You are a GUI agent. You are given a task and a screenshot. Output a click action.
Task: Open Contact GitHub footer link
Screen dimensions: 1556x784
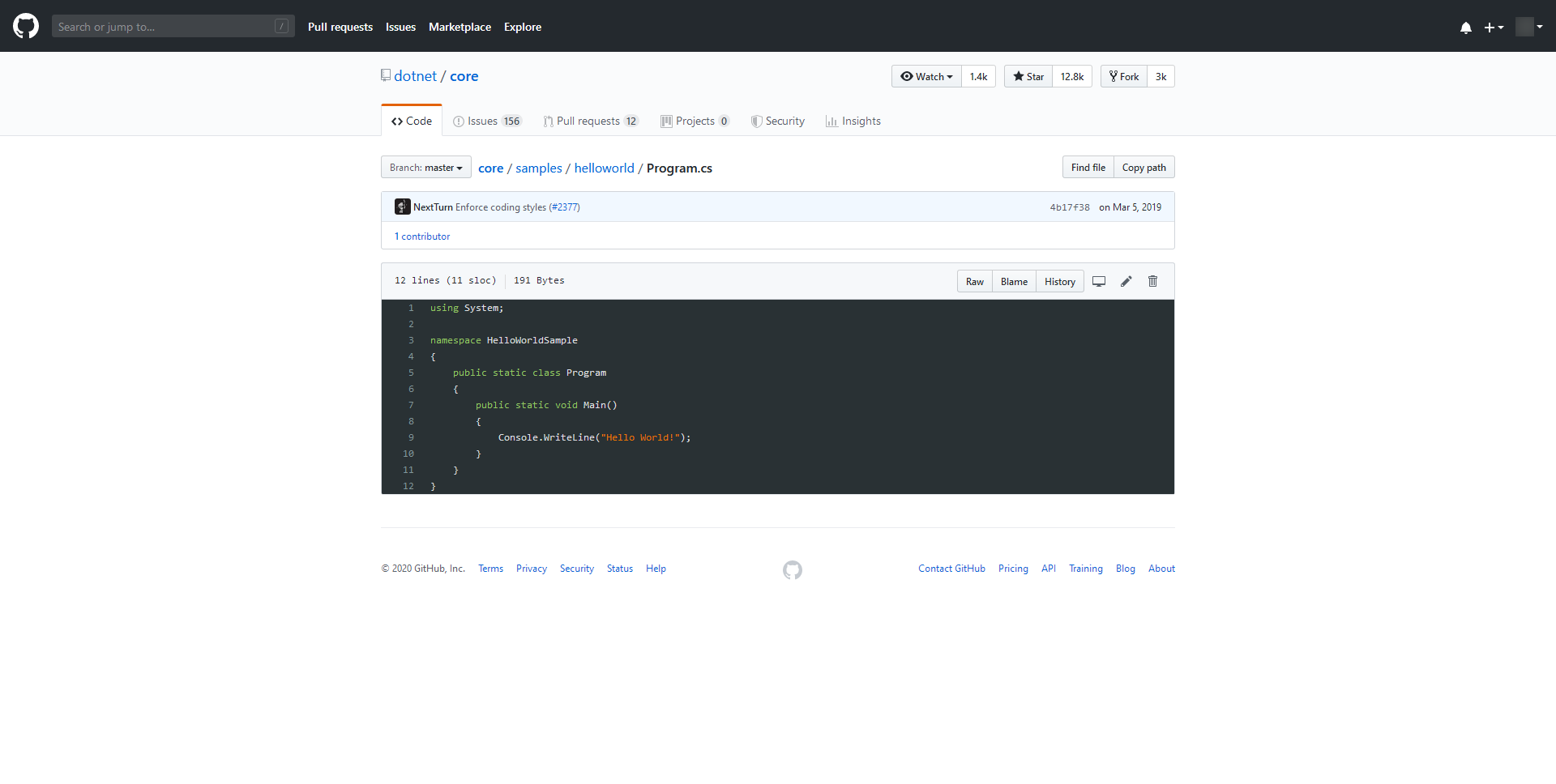point(951,569)
